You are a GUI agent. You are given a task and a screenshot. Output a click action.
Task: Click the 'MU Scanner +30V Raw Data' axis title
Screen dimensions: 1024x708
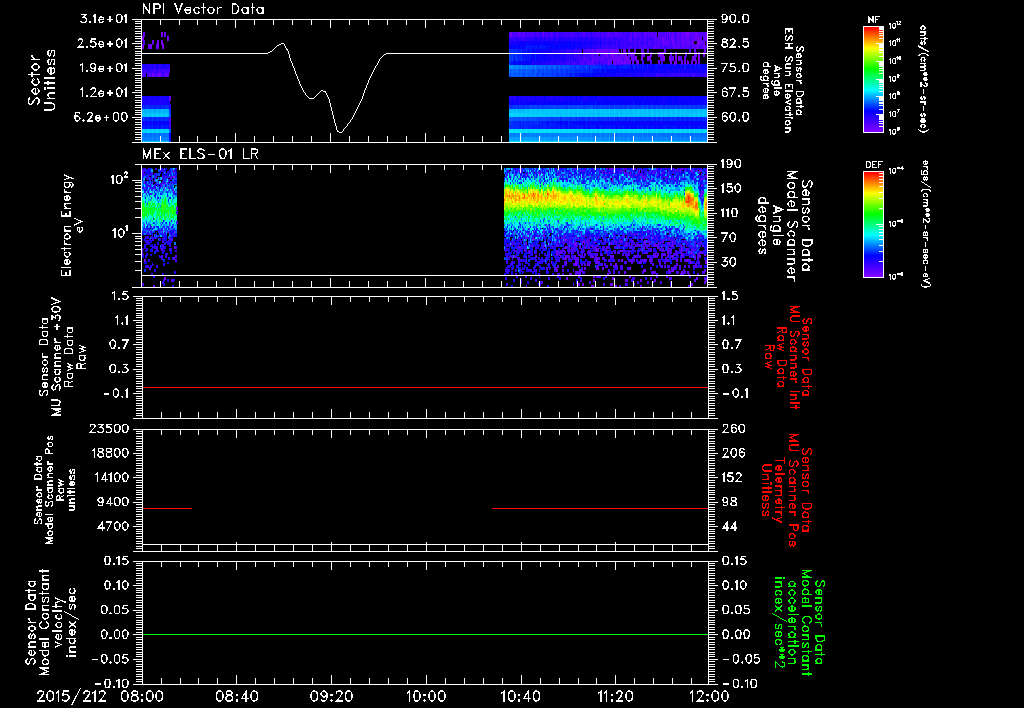[x=63, y=357]
